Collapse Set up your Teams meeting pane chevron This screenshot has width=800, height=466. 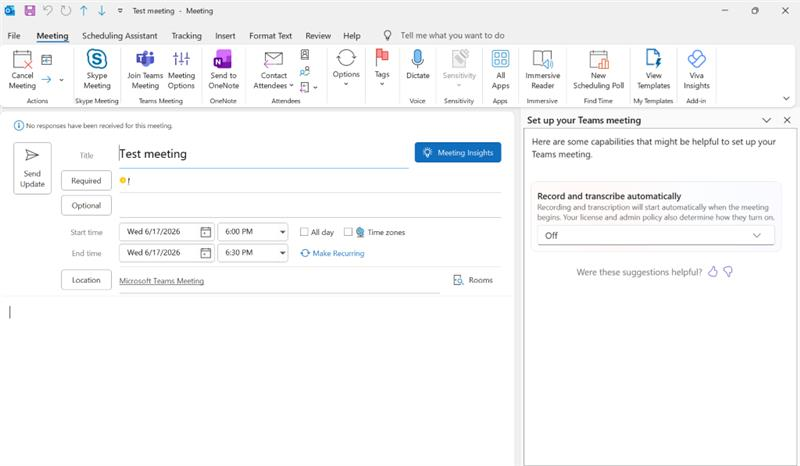point(766,120)
